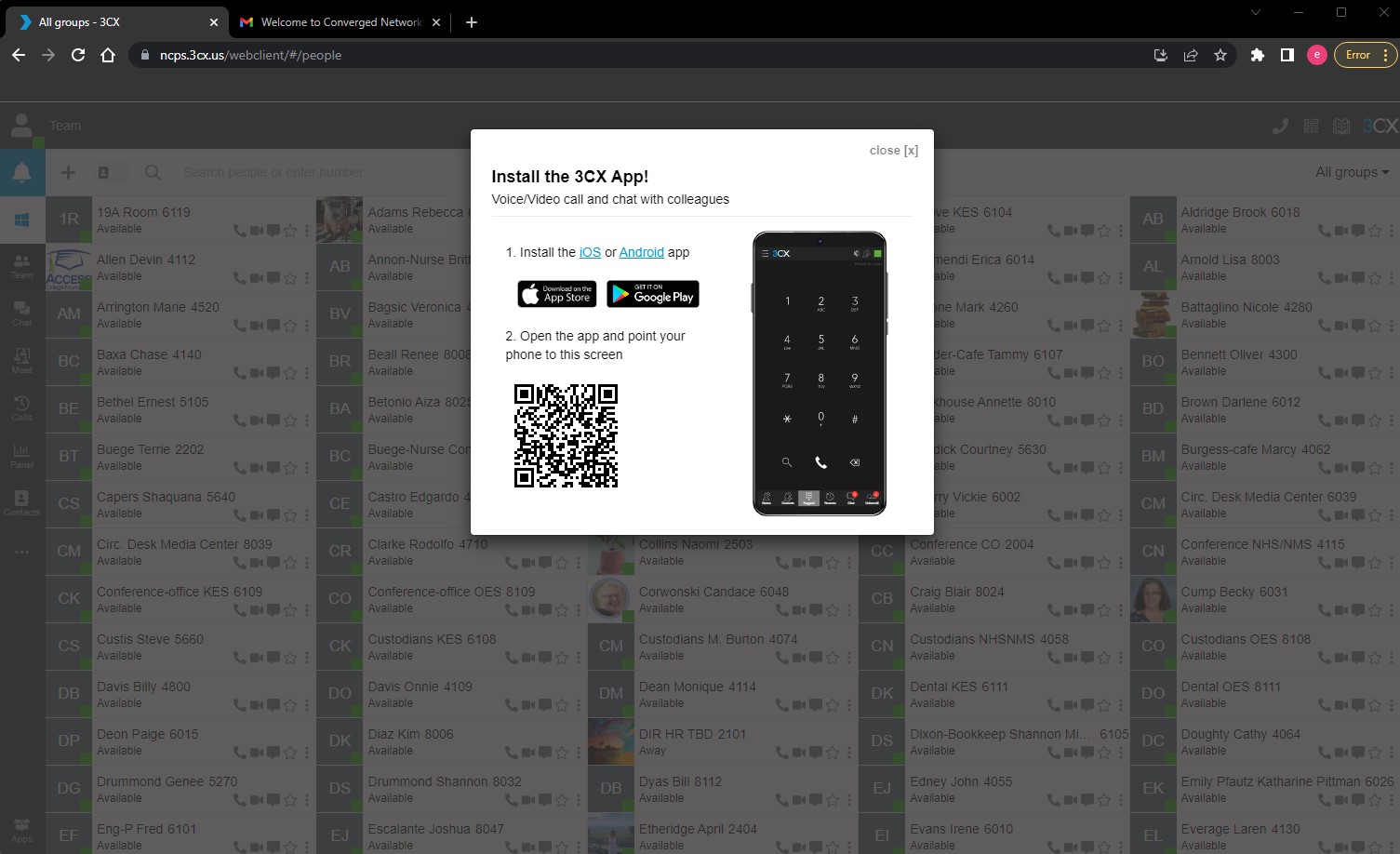
Task: Click the QR code image
Action: pyautogui.click(x=566, y=435)
